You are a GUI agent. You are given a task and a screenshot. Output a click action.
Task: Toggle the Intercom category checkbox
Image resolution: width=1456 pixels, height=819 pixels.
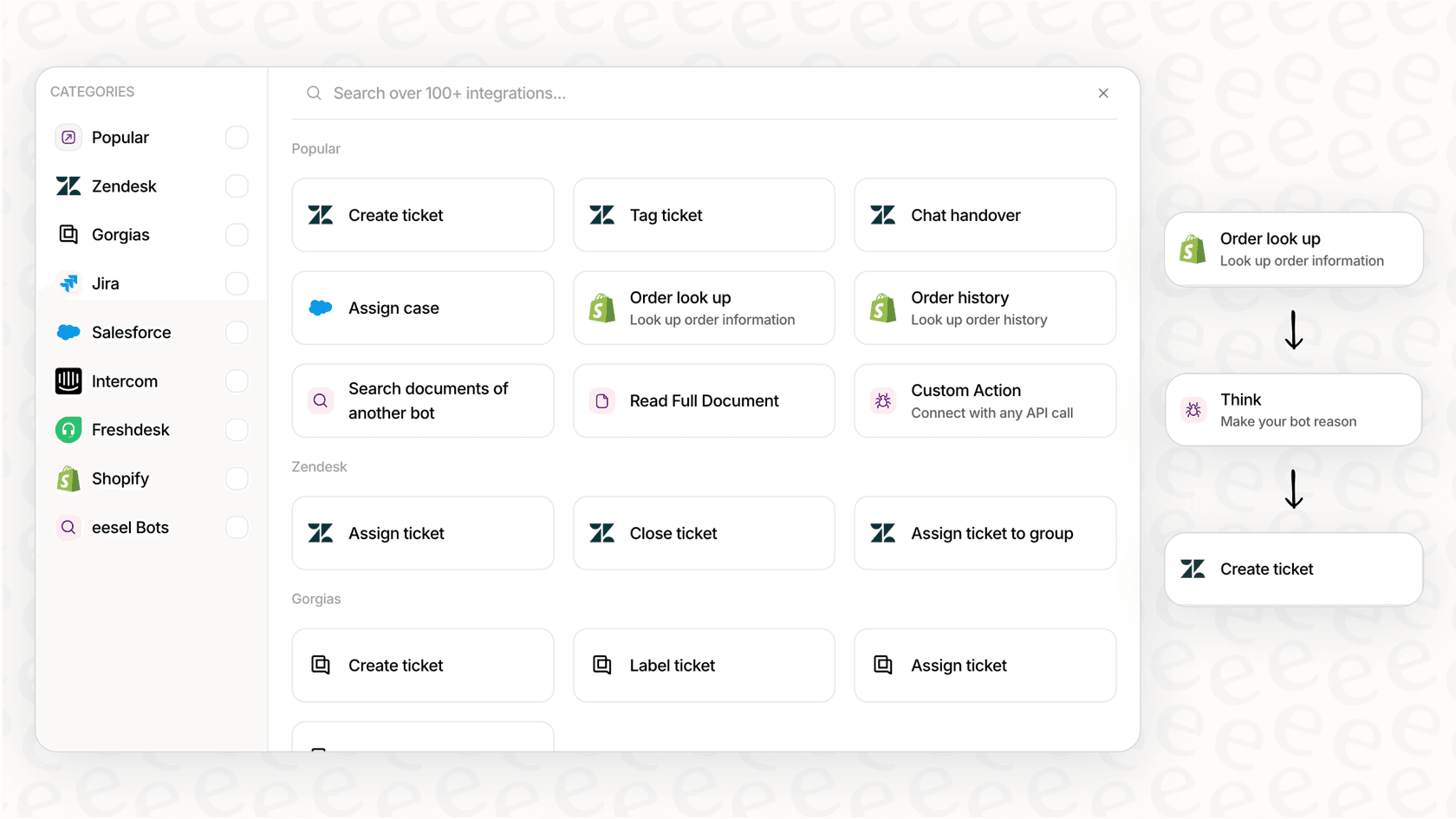(x=237, y=381)
